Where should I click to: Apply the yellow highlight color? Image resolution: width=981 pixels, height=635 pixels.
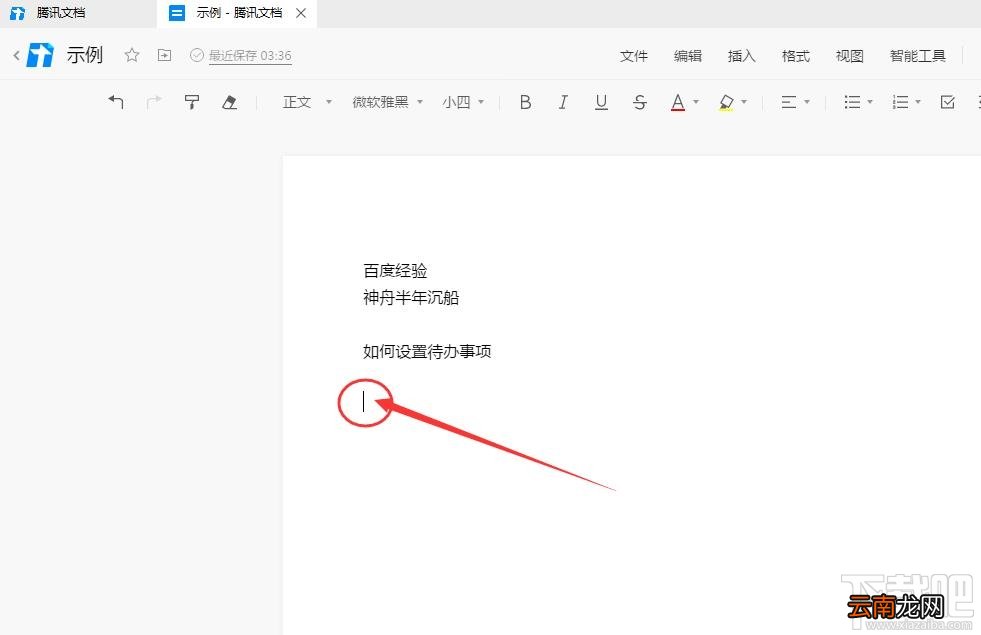pyautogui.click(x=726, y=102)
